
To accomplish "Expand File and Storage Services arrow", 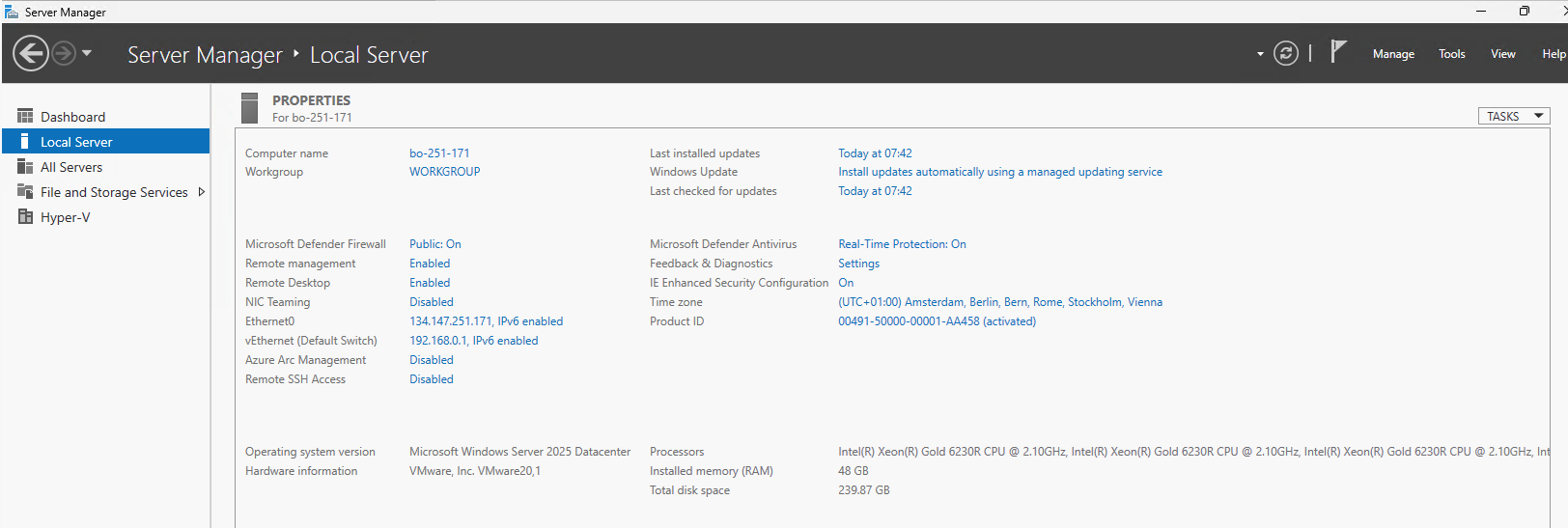I will pyautogui.click(x=201, y=192).
